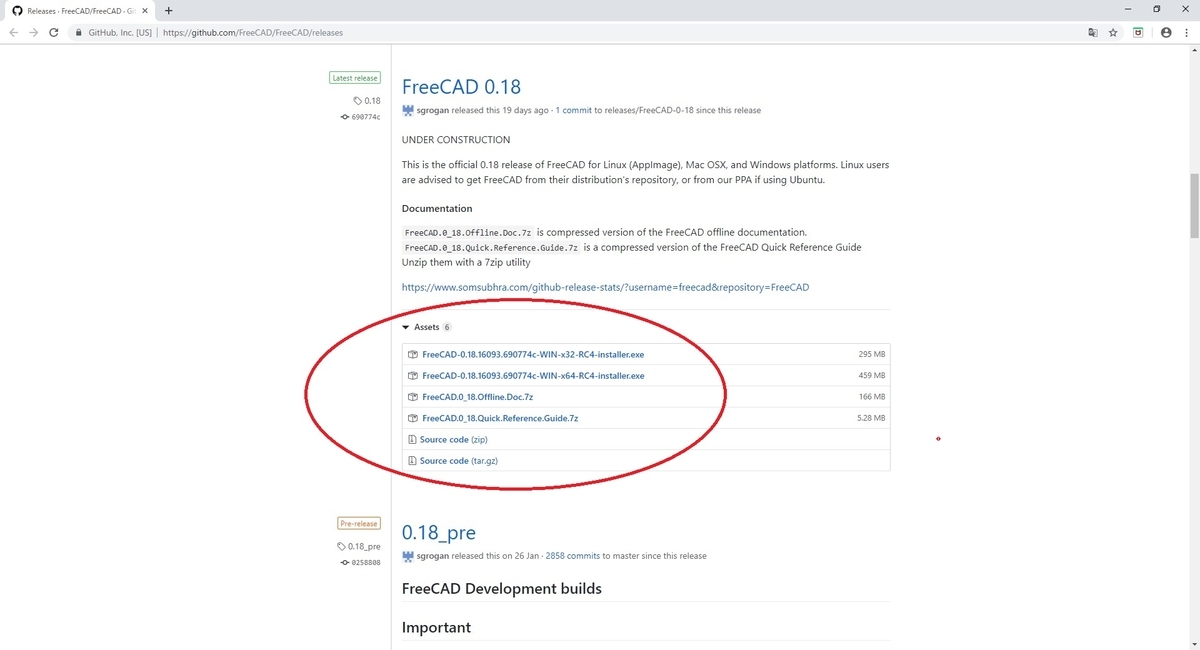The image size is (1200, 650).
Task: Click the browser back arrow
Action: pos(14,32)
